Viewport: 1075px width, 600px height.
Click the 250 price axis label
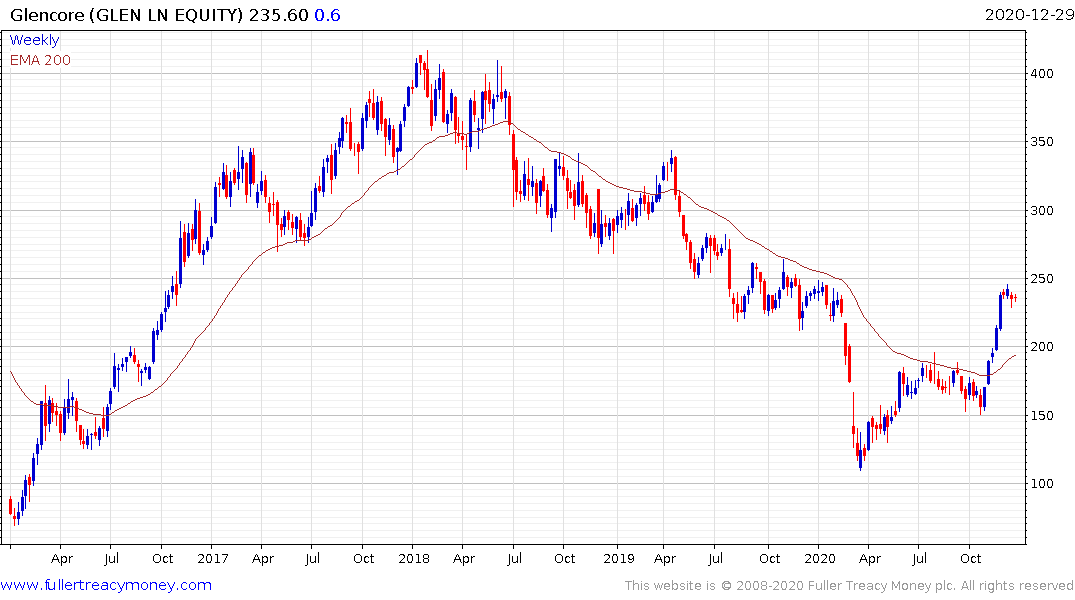pos(1042,278)
